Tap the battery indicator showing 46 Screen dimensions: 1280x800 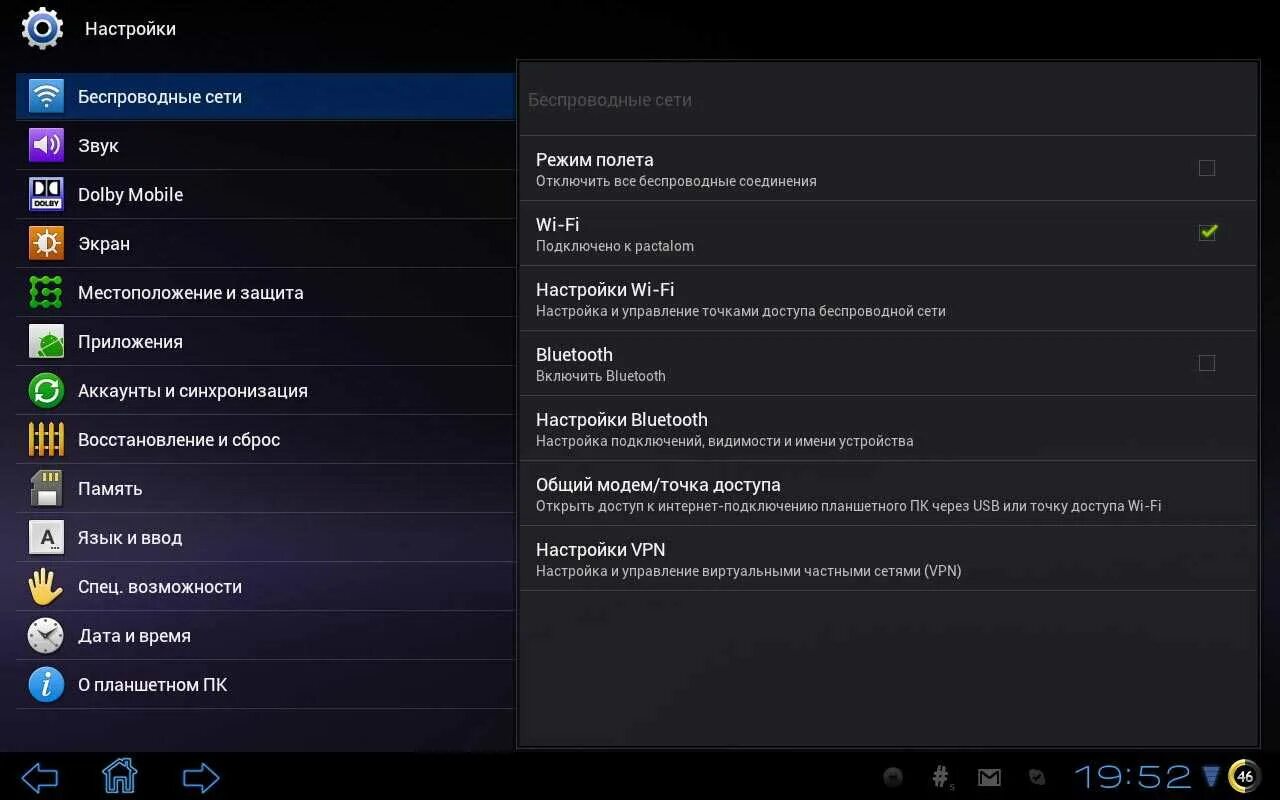1244,776
